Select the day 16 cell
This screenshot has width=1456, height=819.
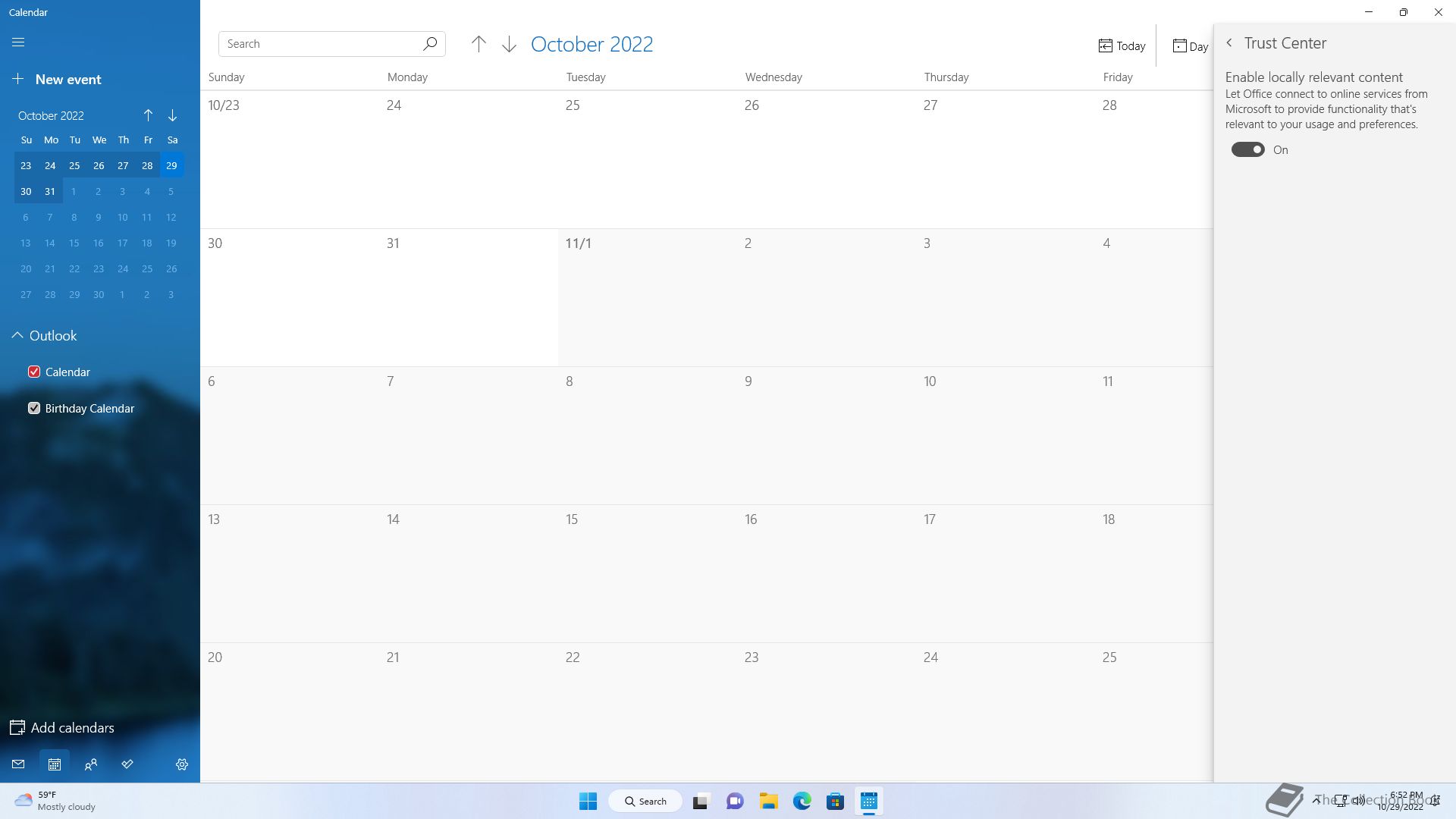(x=827, y=573)
